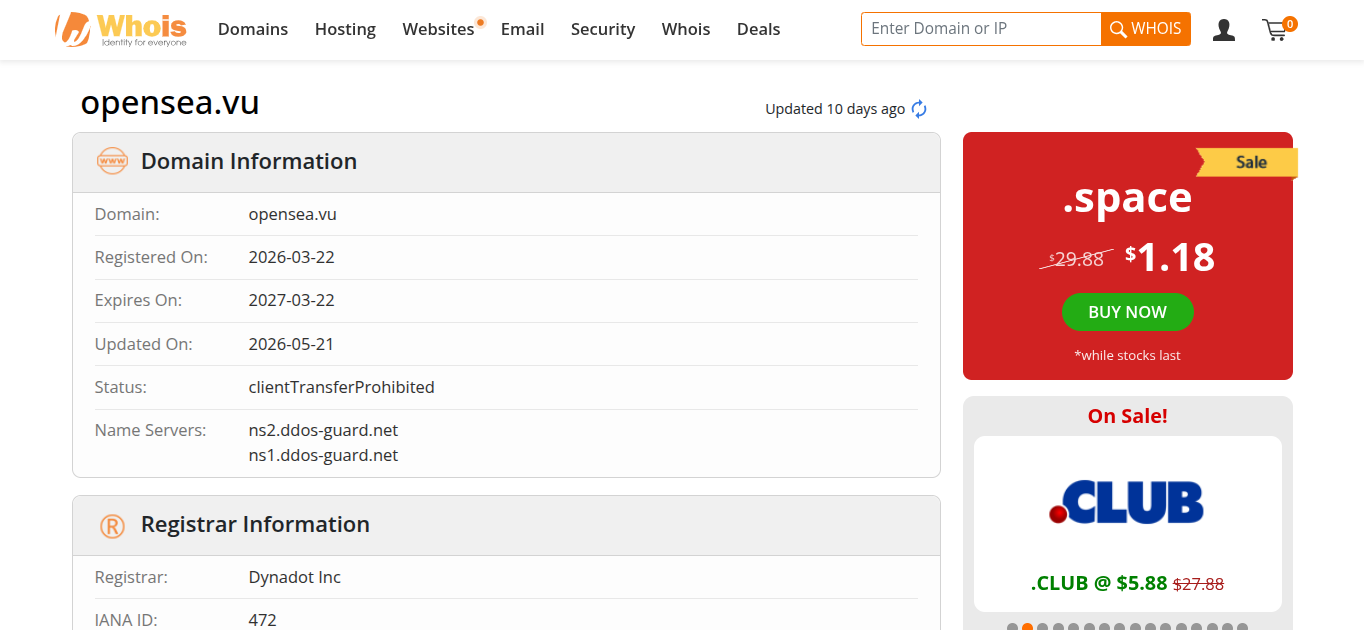Click the Updated On: label
The height and width of the screenshot is (630, 1364).
point(144,344)
